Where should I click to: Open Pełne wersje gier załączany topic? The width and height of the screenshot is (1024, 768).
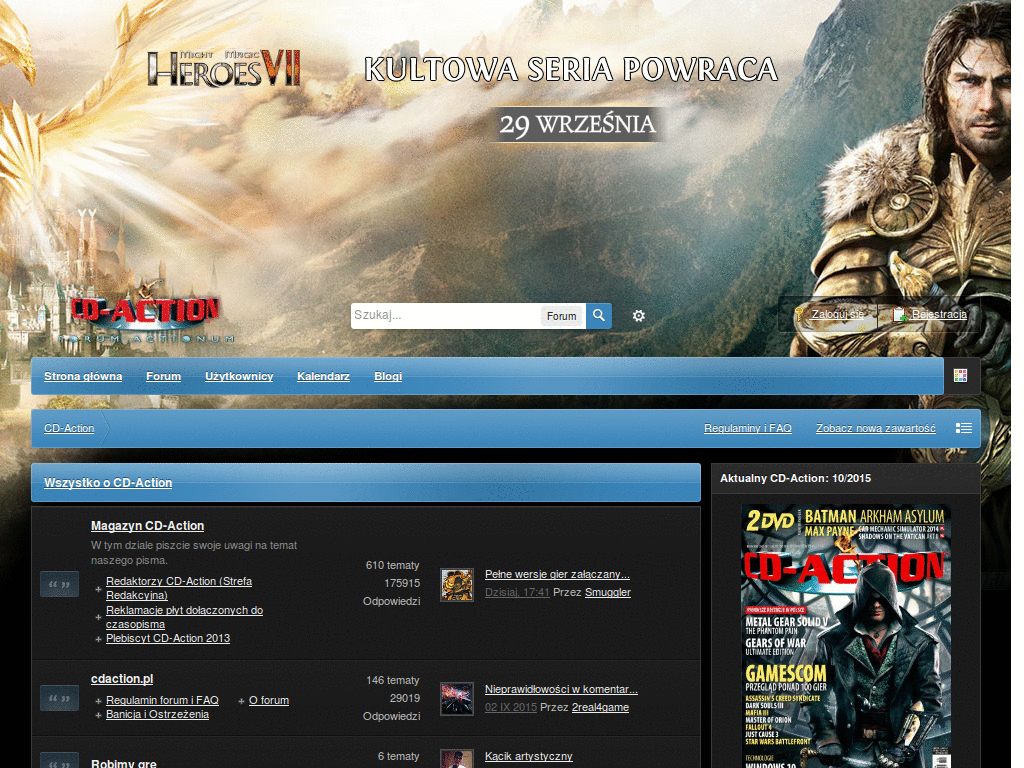tap(557, 574)
